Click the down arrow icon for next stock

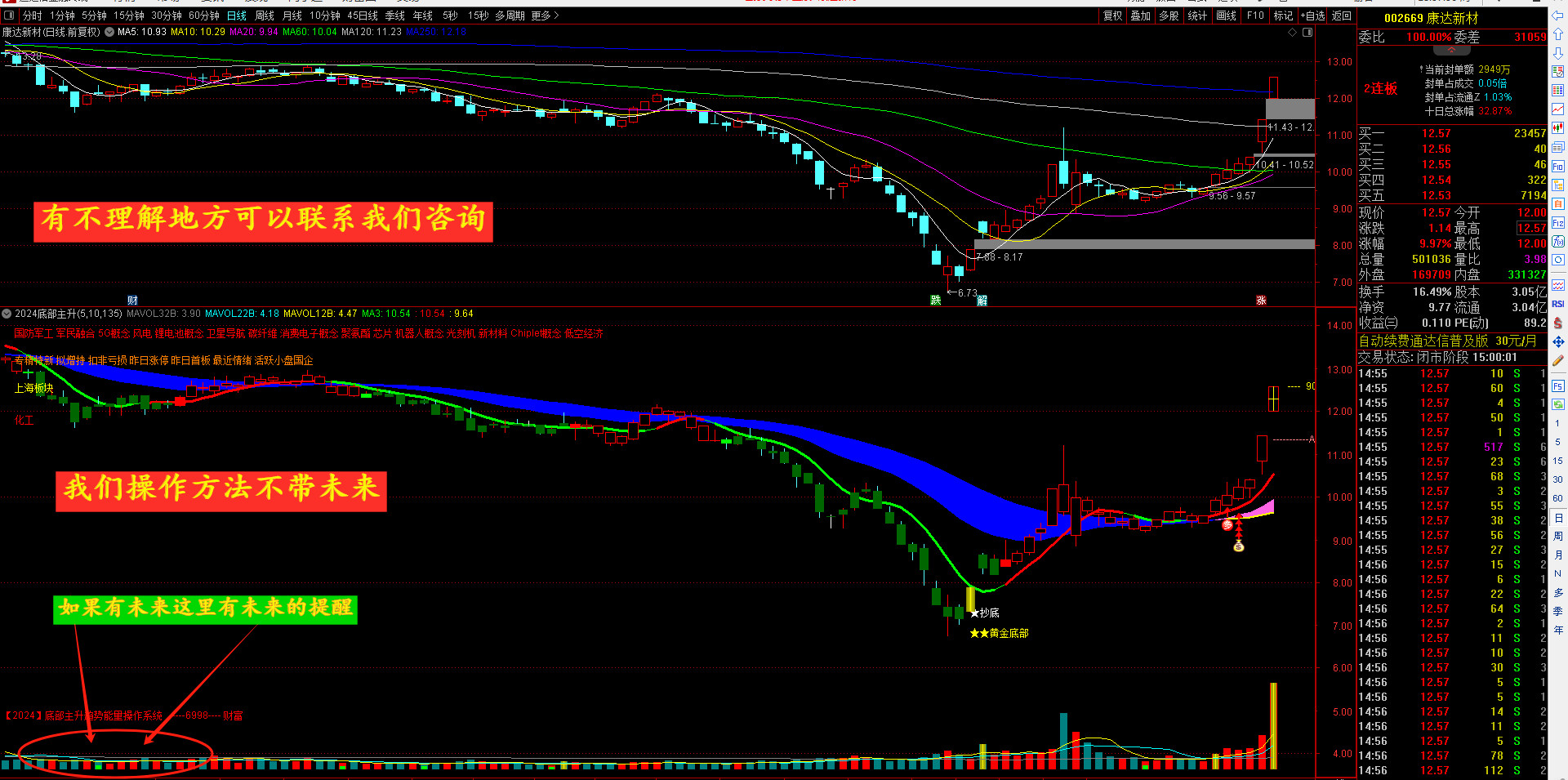coord(1557,53)
